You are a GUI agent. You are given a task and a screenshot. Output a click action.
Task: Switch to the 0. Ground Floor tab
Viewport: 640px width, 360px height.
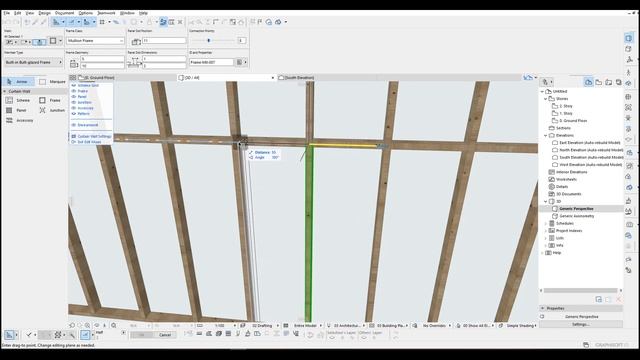98,78
